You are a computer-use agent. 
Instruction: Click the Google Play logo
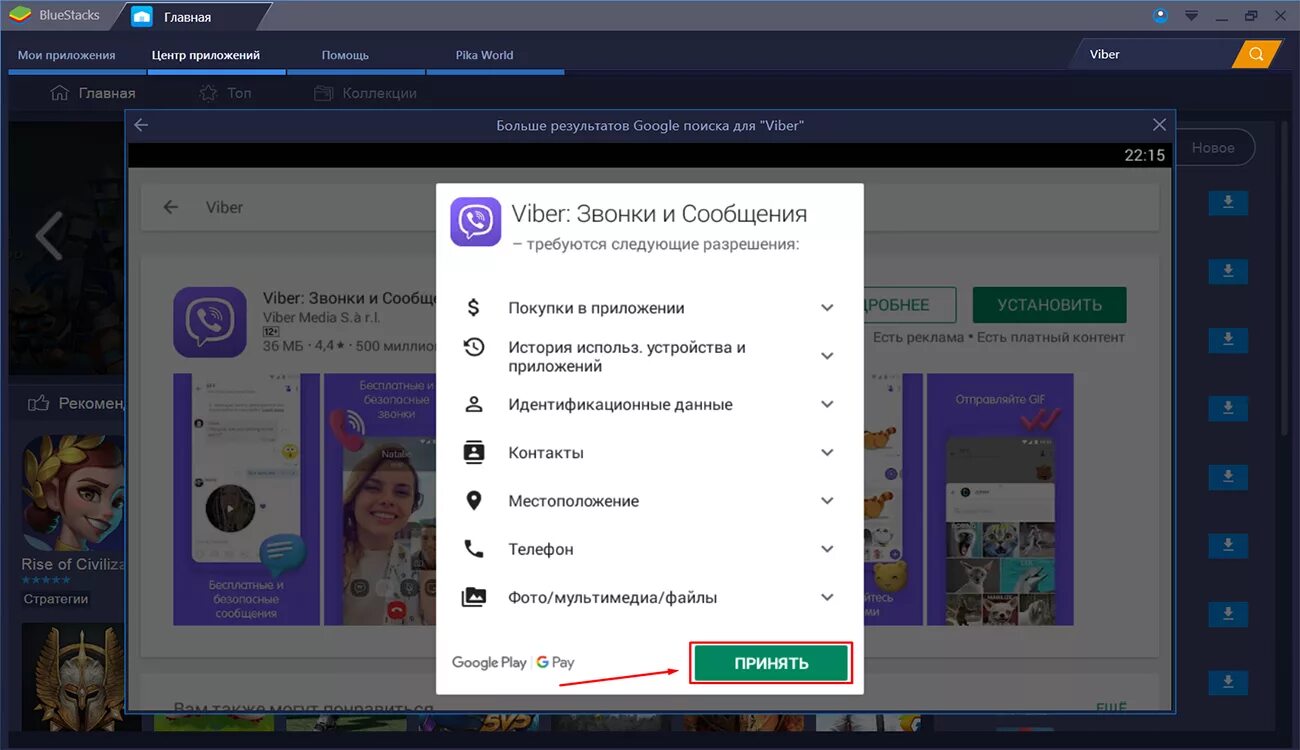tap(489, 662)
